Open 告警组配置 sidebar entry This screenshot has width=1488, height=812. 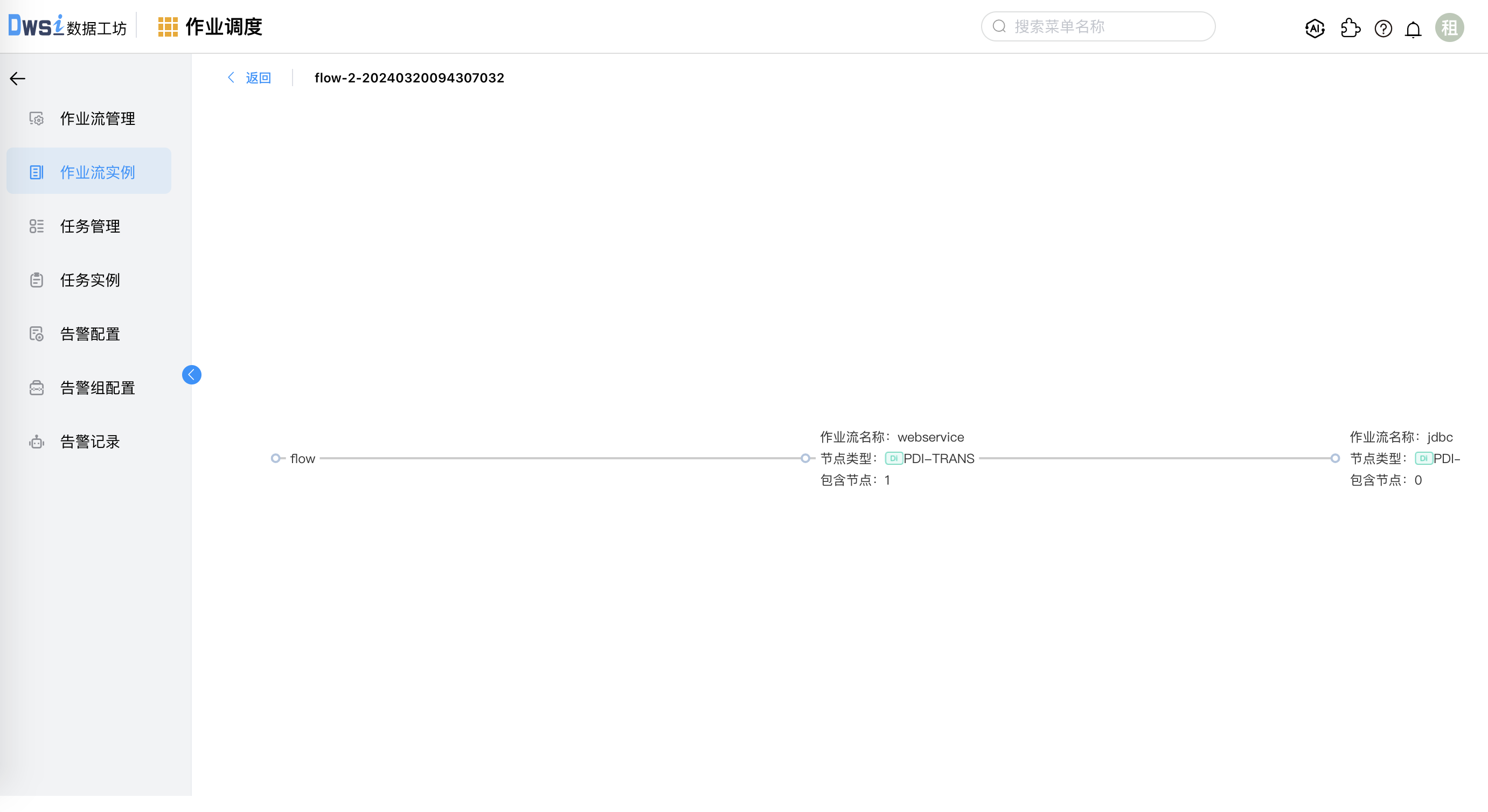point(97,388)
